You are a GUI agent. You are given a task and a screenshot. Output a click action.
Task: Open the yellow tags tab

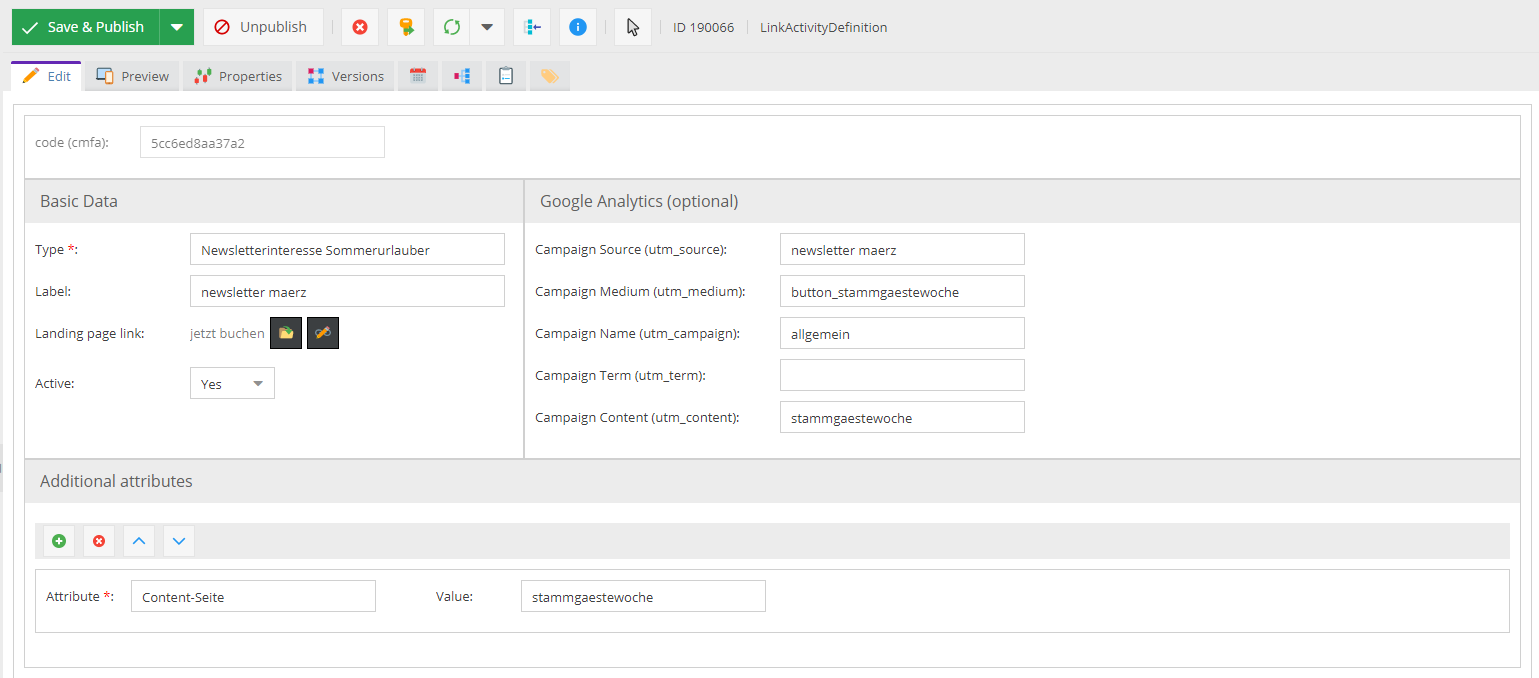pos(549,76)
